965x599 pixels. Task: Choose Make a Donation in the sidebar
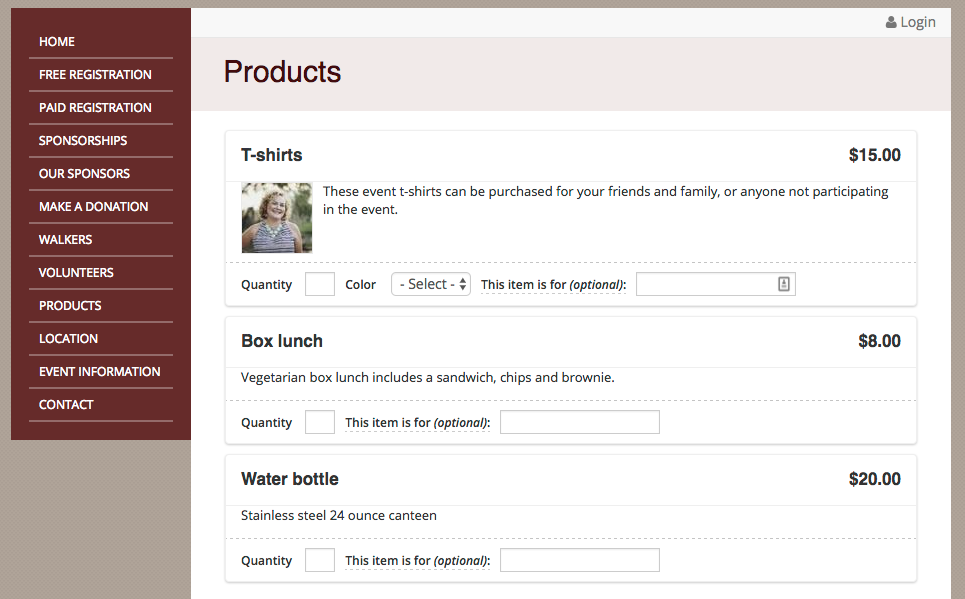94,207
